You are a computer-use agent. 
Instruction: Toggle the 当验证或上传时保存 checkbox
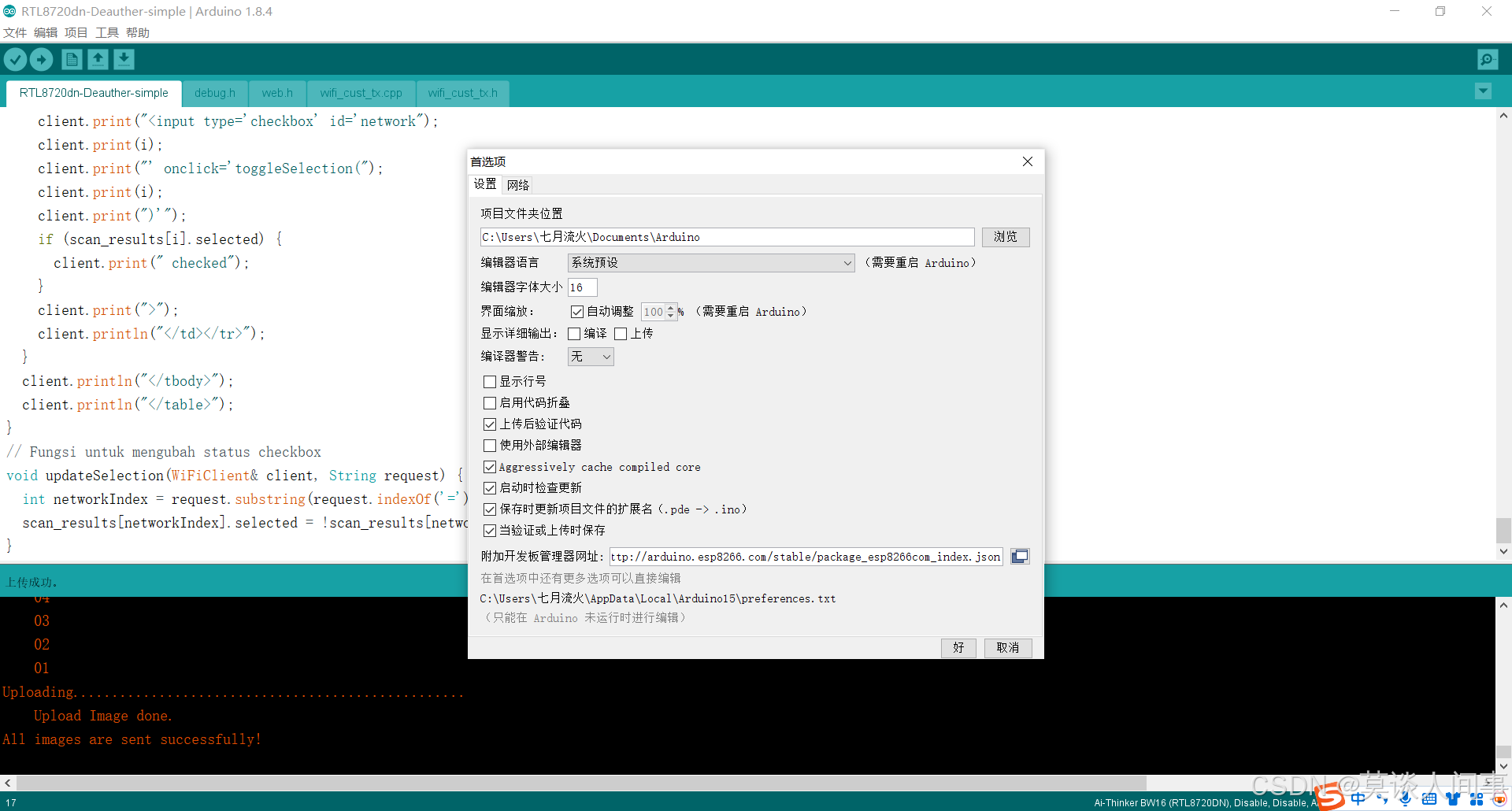(x=490, y=531)
